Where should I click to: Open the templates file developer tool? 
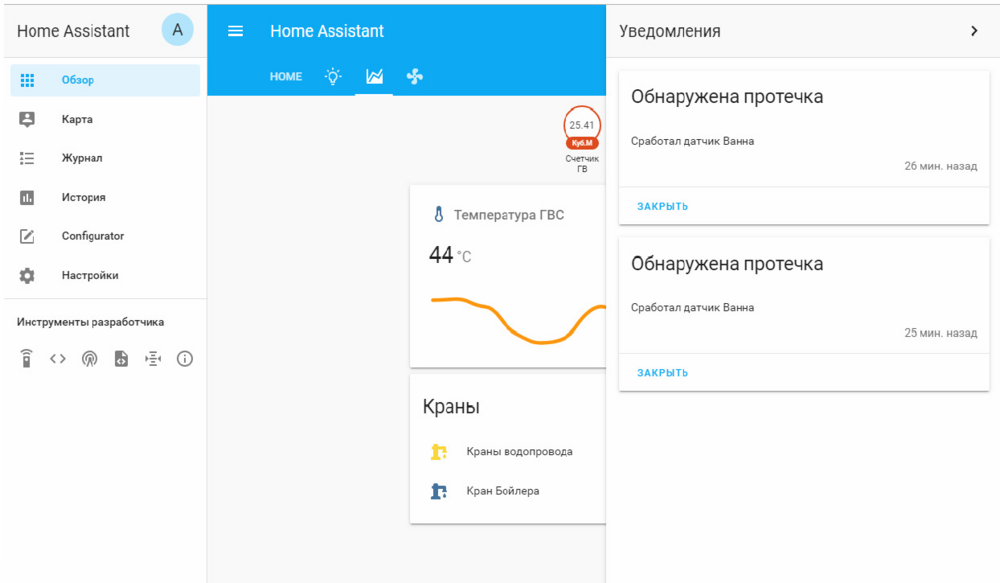[121, 358]
